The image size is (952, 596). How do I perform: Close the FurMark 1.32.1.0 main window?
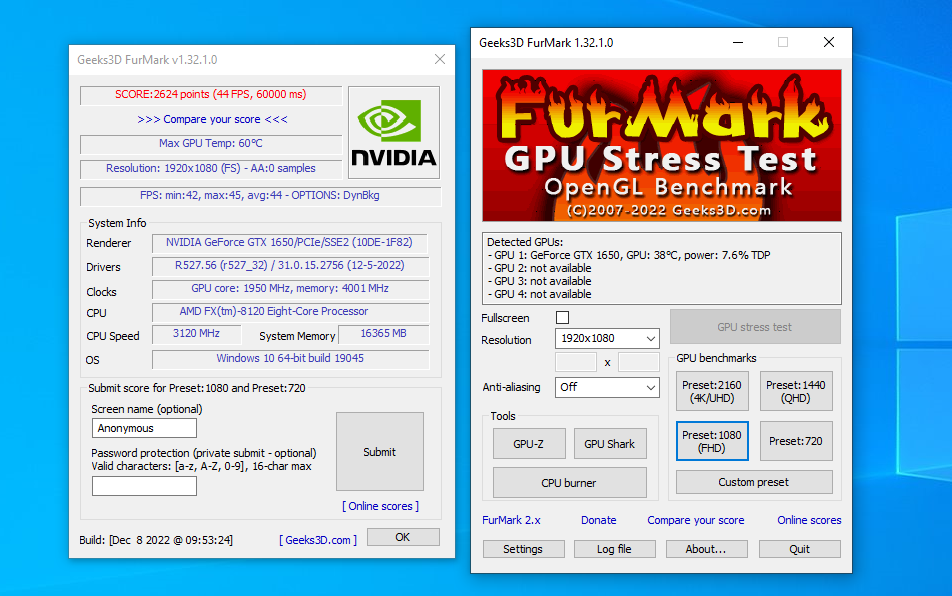[829, 42]
